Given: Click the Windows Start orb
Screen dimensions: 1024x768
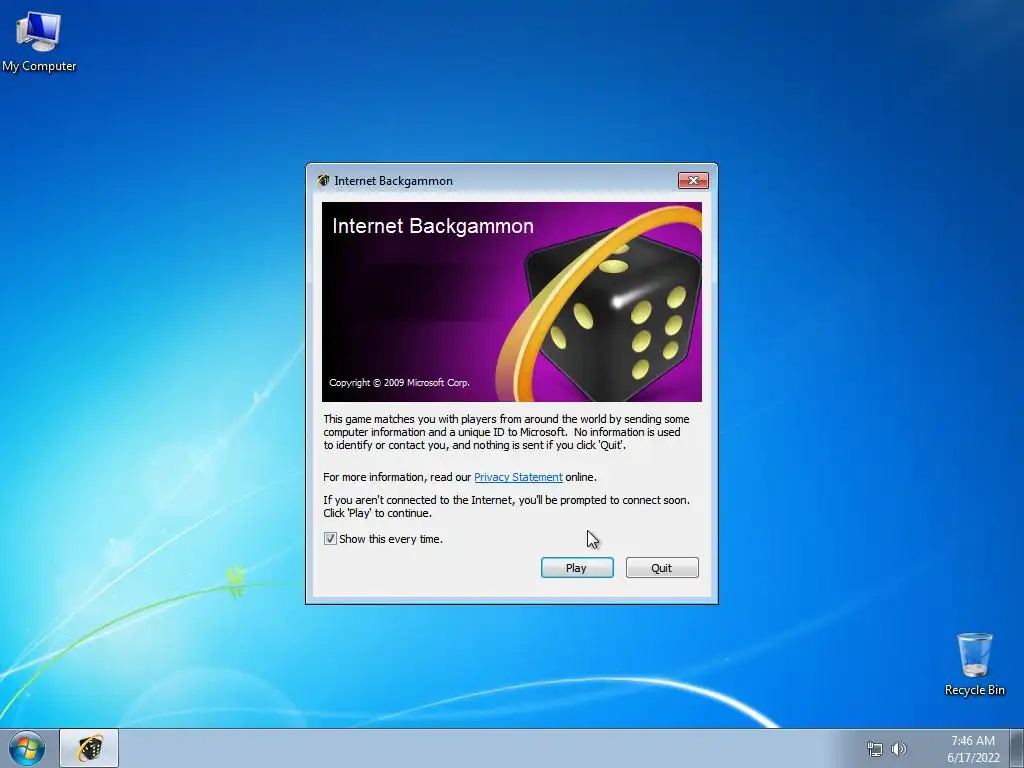Looking at the screenshot, I should click(x=27, y=748).
